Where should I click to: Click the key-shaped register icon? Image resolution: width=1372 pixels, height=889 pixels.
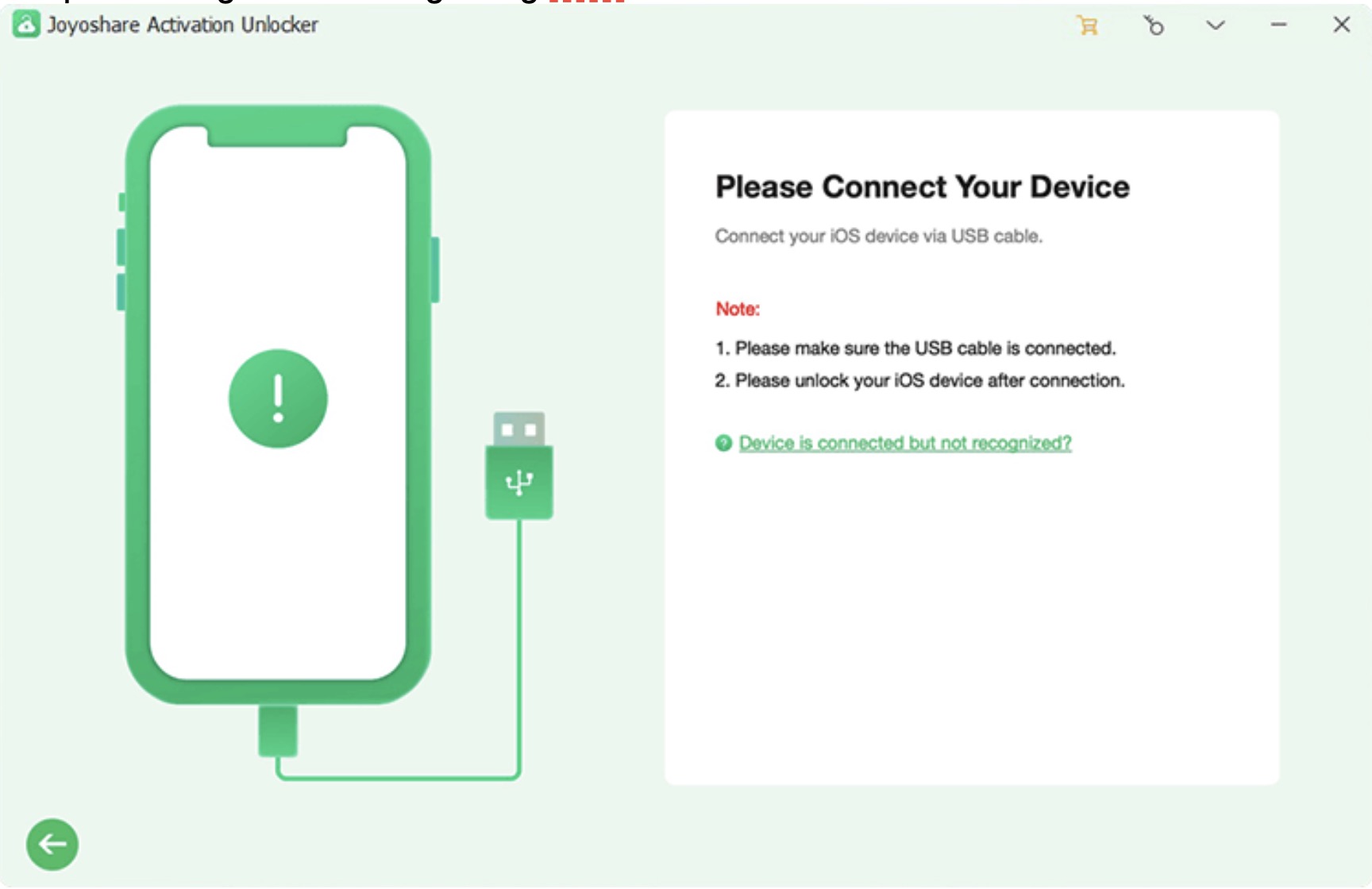1153,25
